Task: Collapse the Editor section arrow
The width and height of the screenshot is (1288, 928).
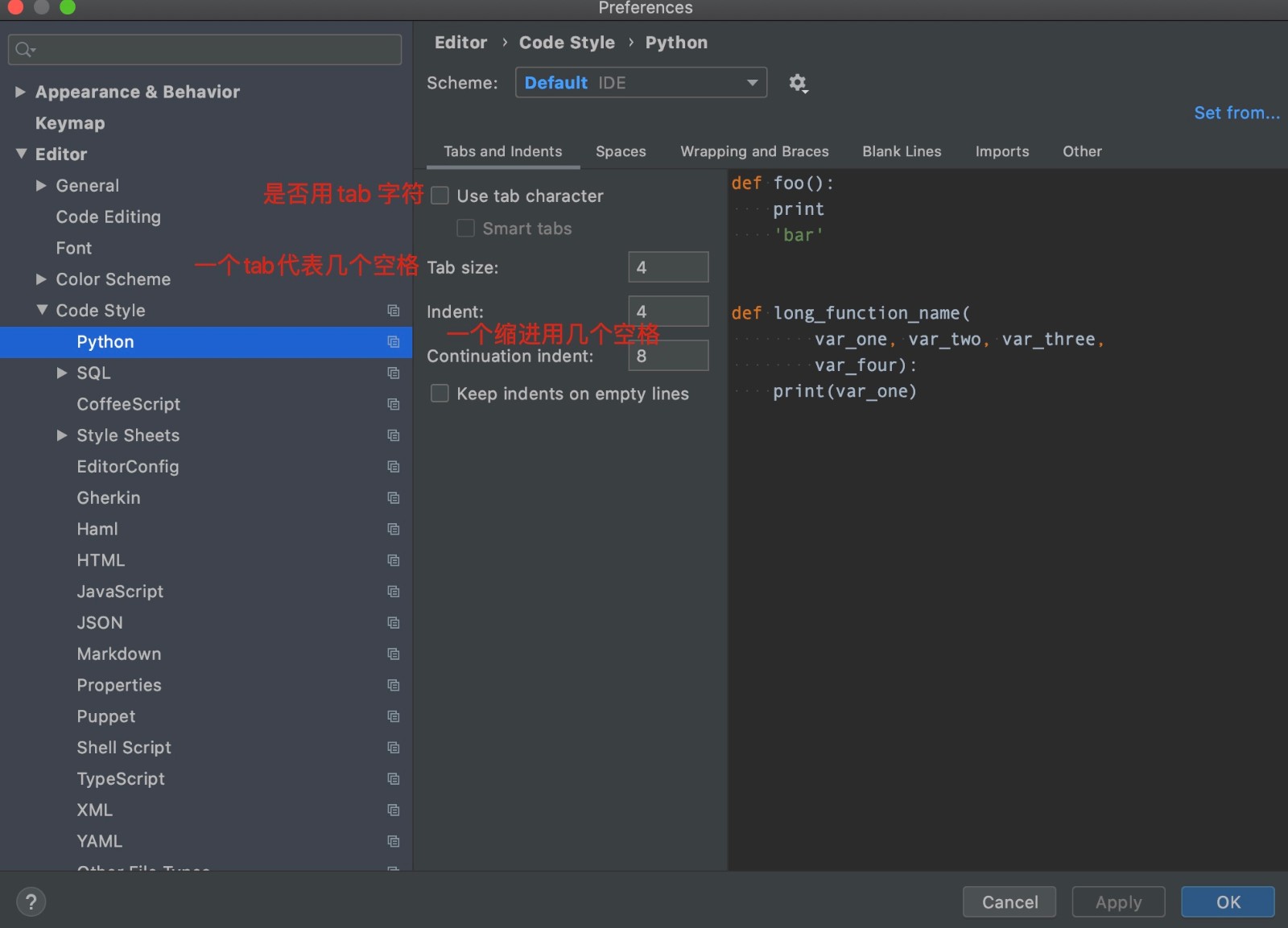Action: point(21,154)
